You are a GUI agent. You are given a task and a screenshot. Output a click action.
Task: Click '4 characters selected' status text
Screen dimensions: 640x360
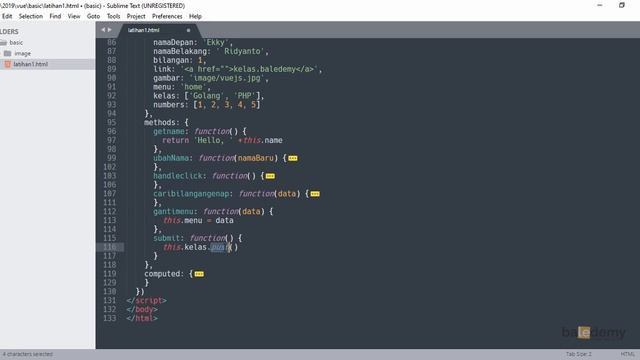pos(28,354)
